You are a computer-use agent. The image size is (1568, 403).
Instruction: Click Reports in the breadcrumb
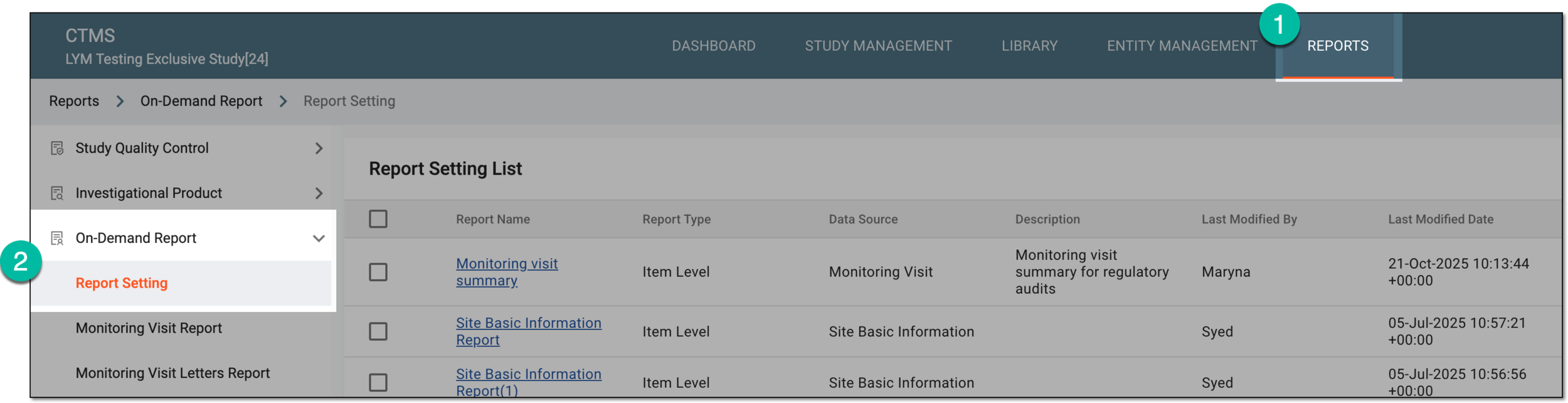74,101
